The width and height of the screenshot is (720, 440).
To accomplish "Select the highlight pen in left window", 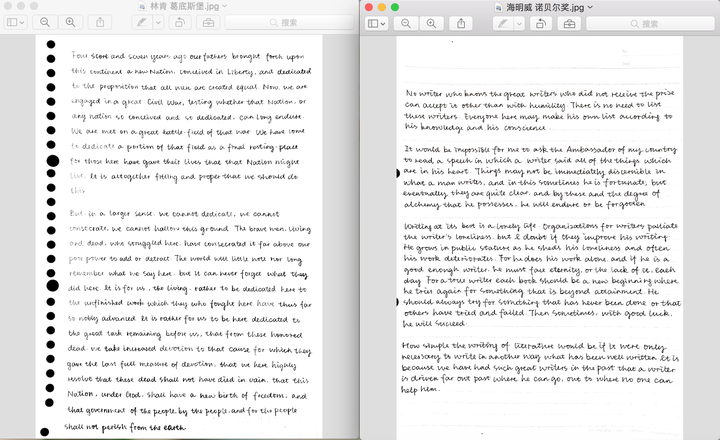I will [x=142, y=22].
